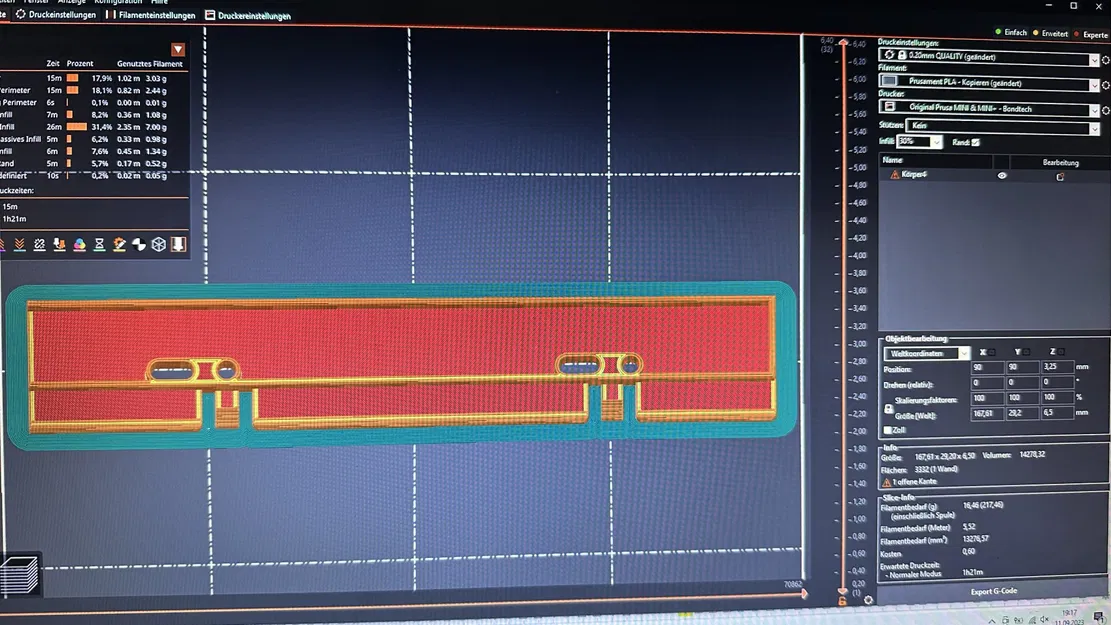This screenshot has height=625, width=1111.
Task: Open Druckeinstellungen preset dropdown 0.20mm QUALITY
Action: 989,57
